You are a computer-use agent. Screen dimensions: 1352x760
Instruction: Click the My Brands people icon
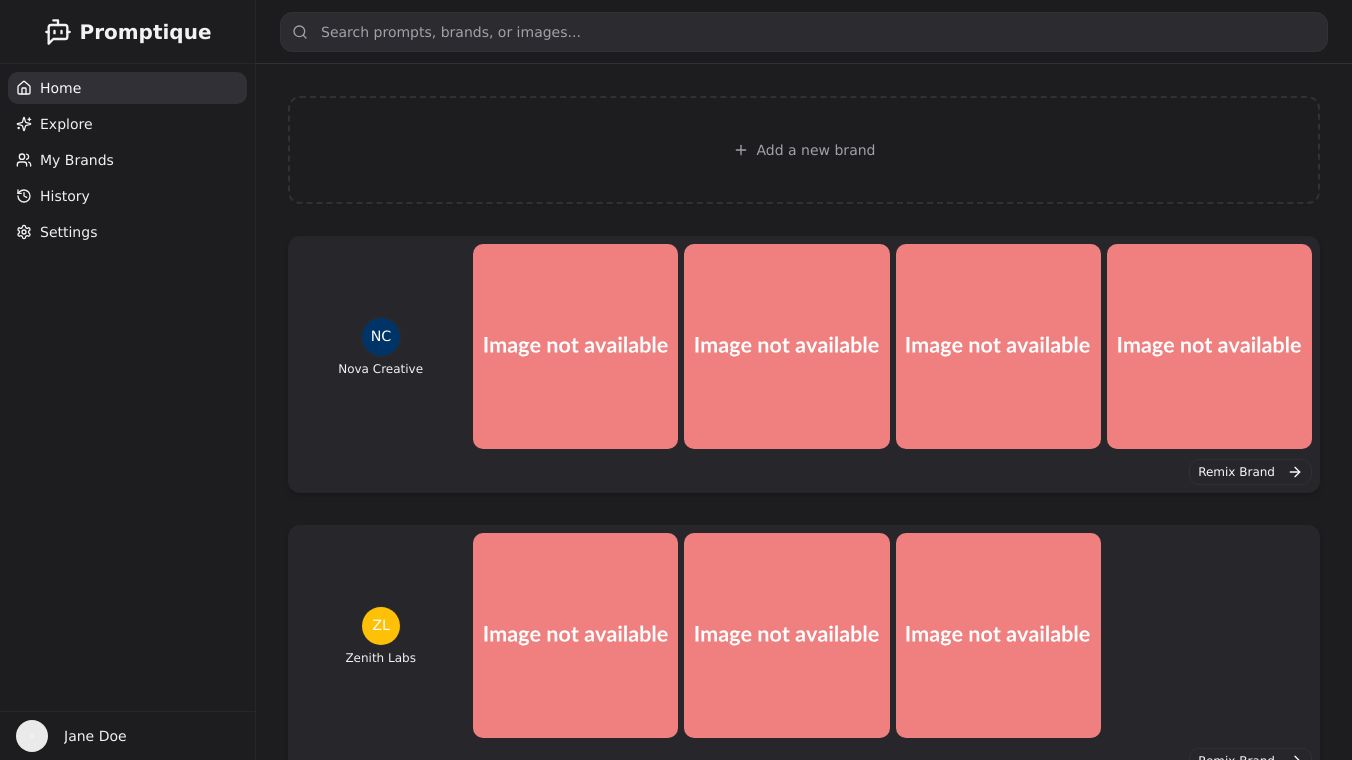point(24,160)
